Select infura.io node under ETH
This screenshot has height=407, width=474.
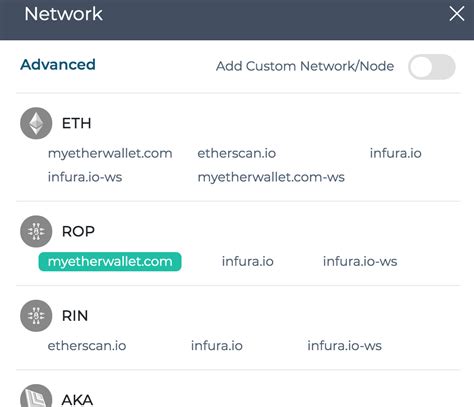396,153
